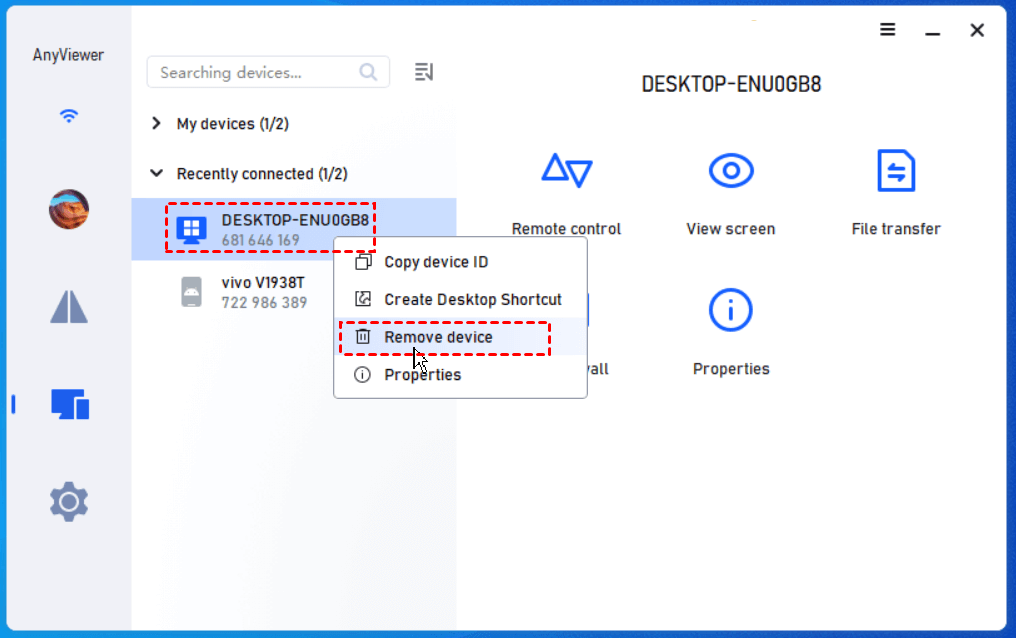The image size is (1016, 638).
Task: Click the AnyViewer app title
Action: pyautogui.click(x=68, y=55)
